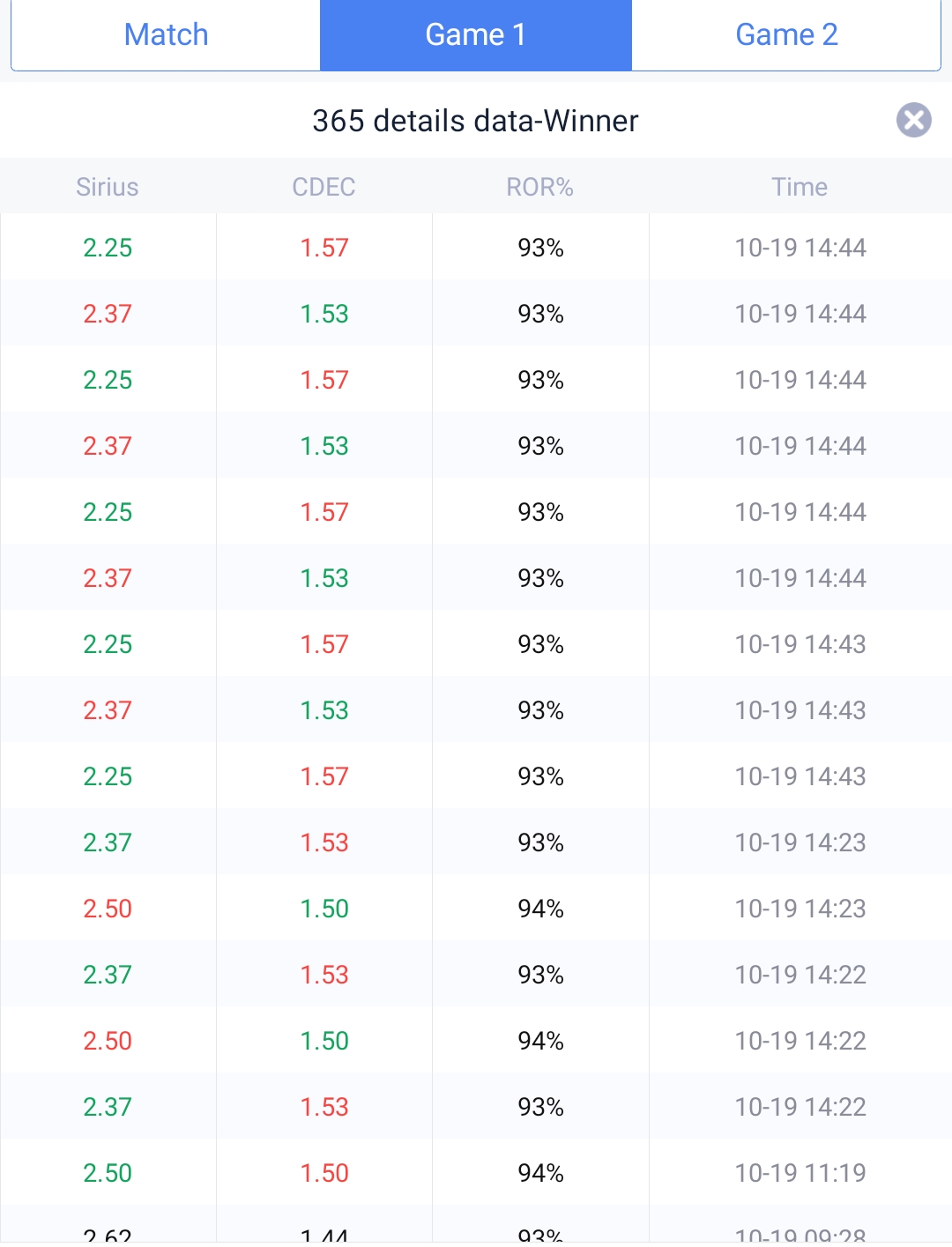Viewport: 952px width, 1247px height.
Task: Click the 94% ROR at 10-19 11:19
Action: pyautogui.click(x=540, y=1173)
